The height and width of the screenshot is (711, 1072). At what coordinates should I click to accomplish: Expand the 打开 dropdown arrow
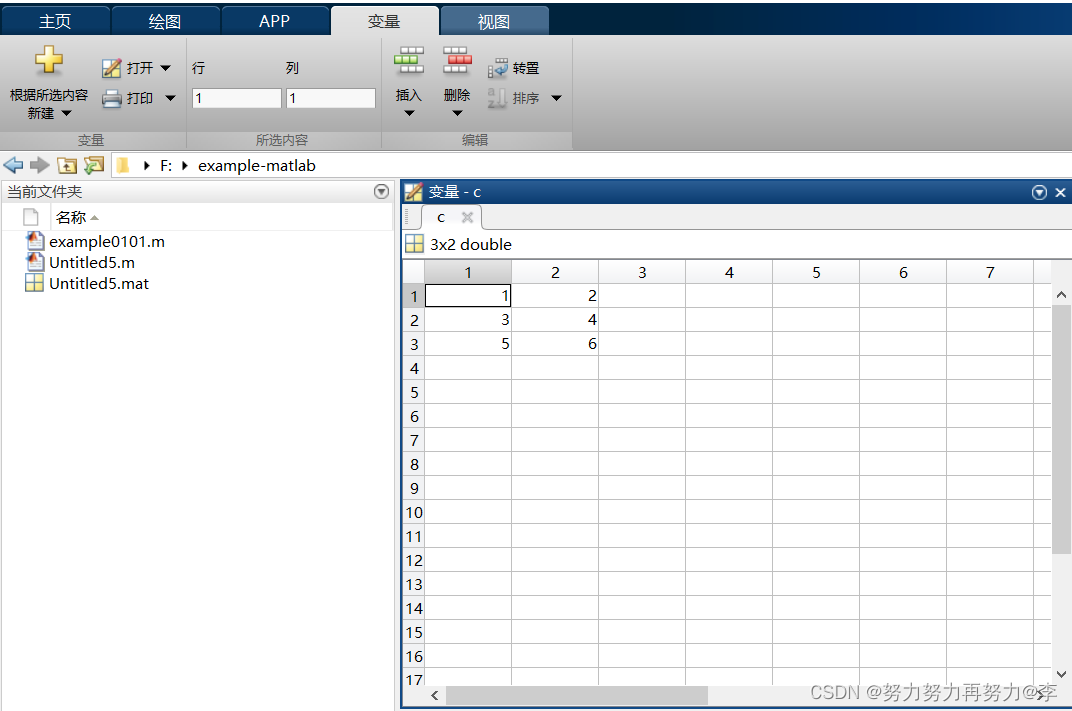(x=165, y=67)
